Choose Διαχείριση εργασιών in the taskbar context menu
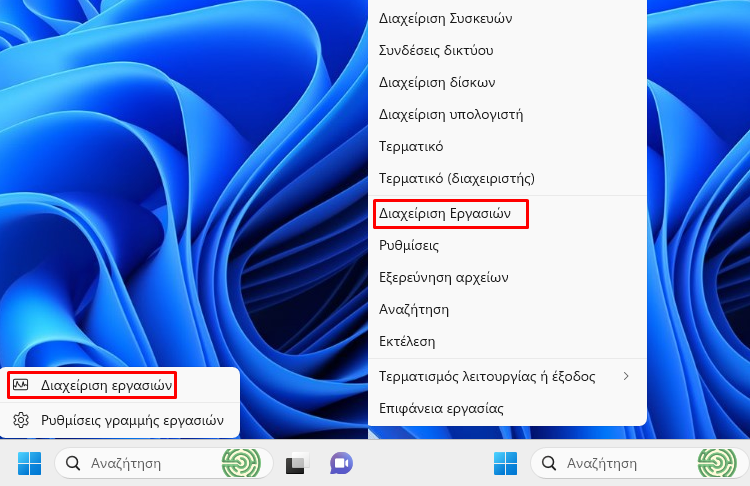Screen dimensions: 750x486 120,385
